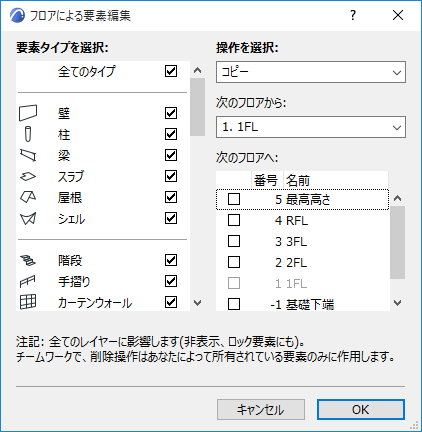
Task: Toggle the 柱 checkbox
Action: pyautogui.click(x=171, y=134)
